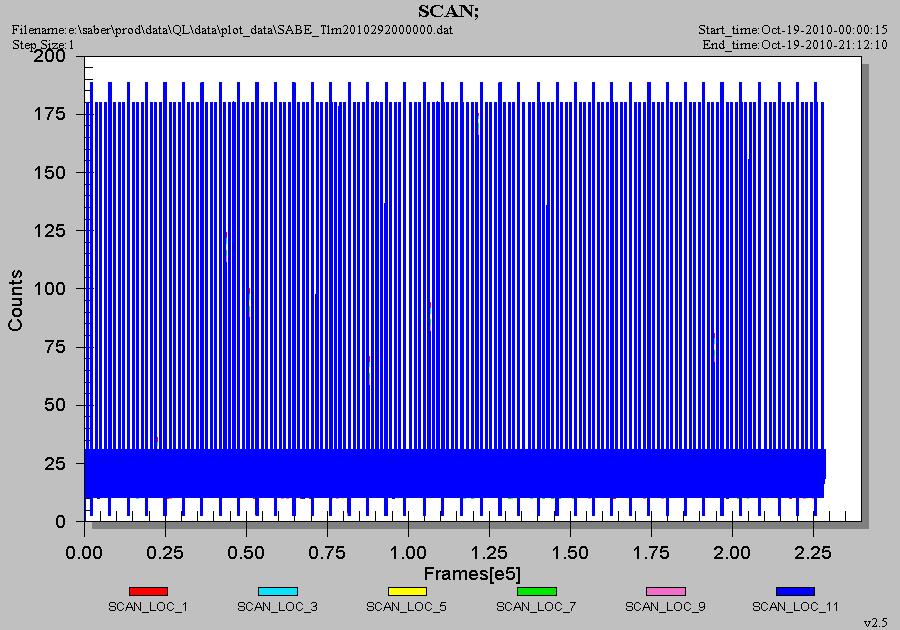Click the 0.00 x-axis tick label

[x=84, y=553]
